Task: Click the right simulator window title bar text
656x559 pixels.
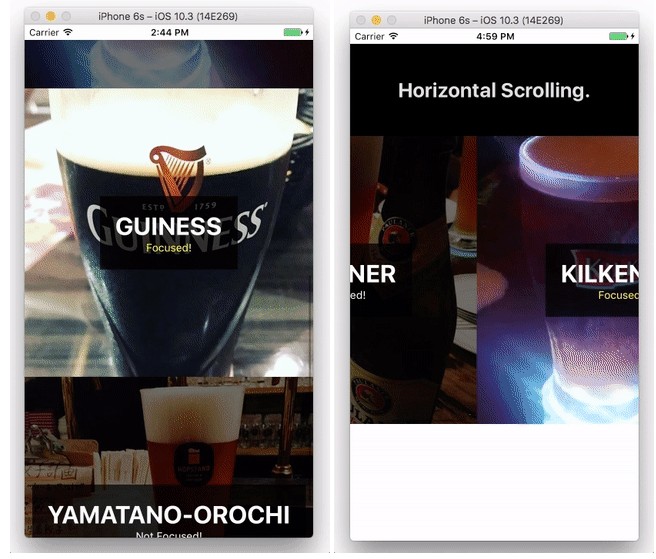Action: 493,20
